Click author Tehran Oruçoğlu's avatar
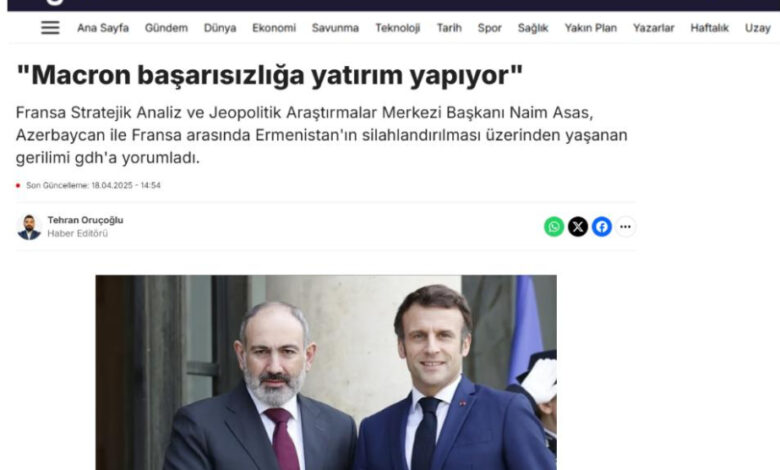 point(29,227)
